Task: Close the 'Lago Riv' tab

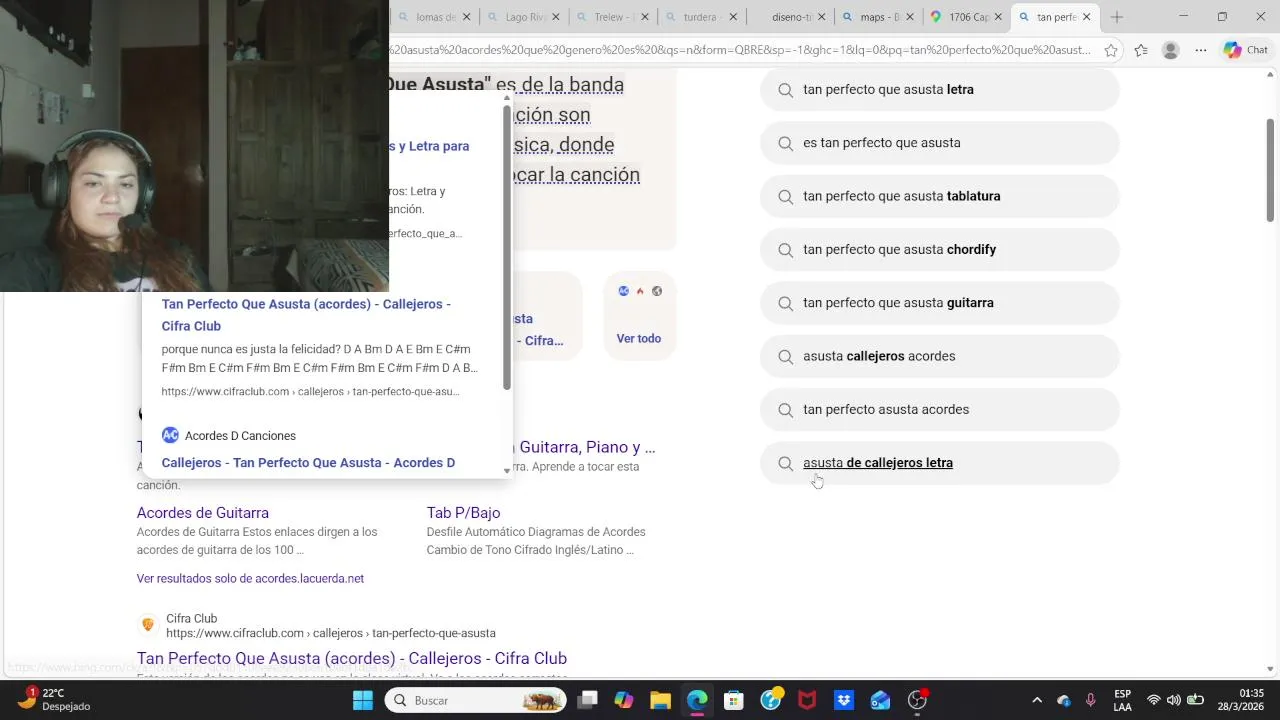Action: click(555, 17)
